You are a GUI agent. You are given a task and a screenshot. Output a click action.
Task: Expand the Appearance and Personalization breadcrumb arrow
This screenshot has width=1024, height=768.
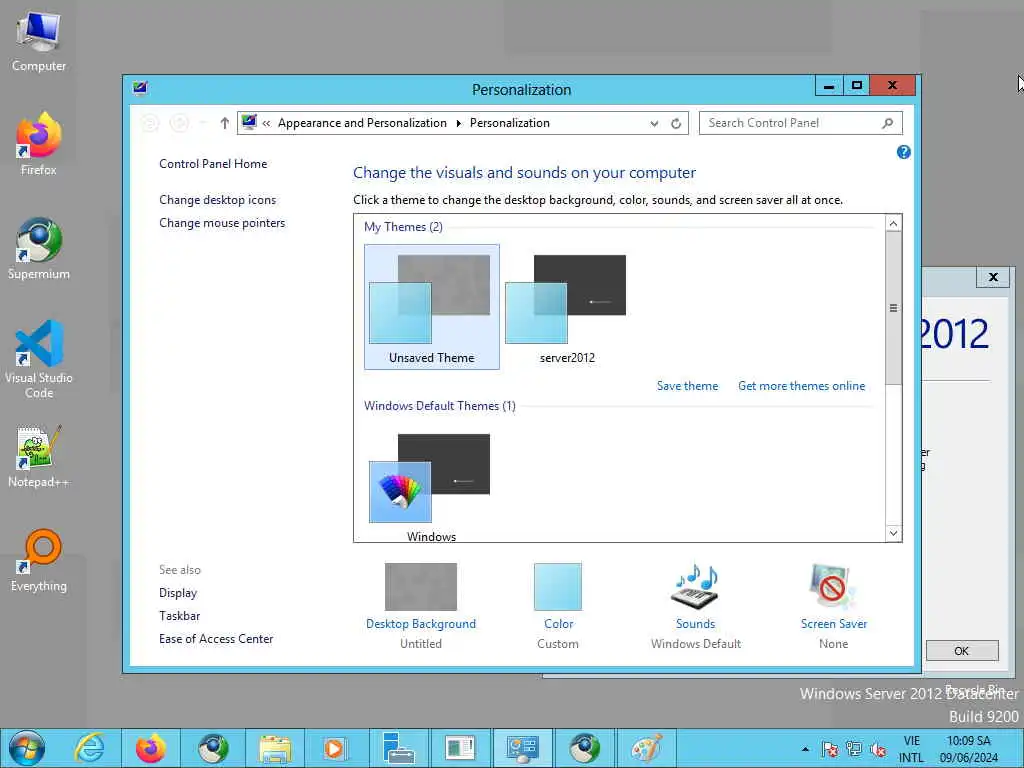[458, 123]
